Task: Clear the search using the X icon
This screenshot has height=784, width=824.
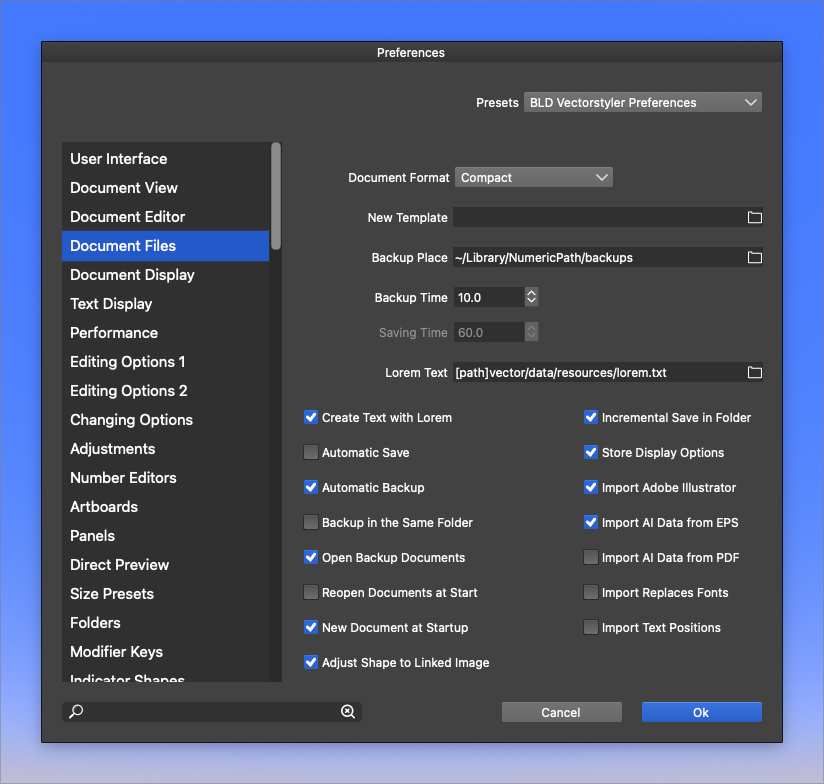Action: point(348,712)
